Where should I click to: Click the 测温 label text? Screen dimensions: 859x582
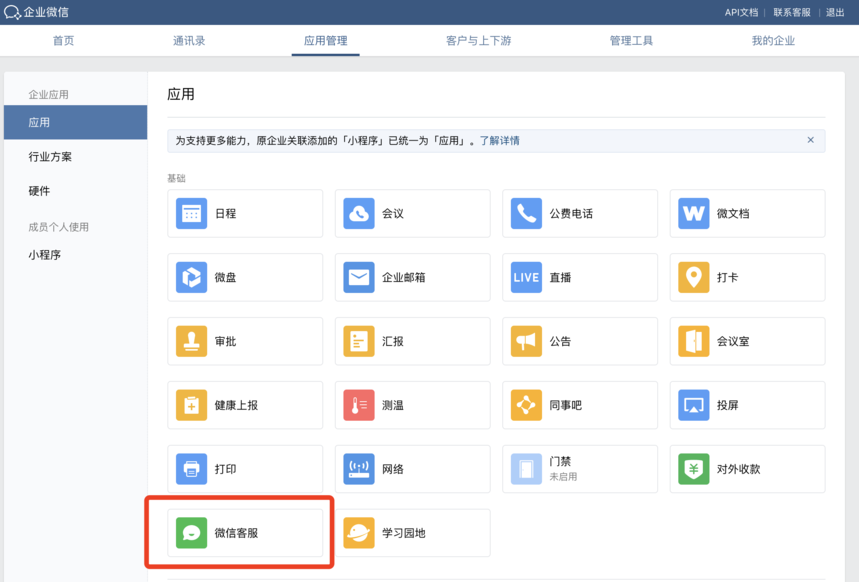click(x=393, y=406)
